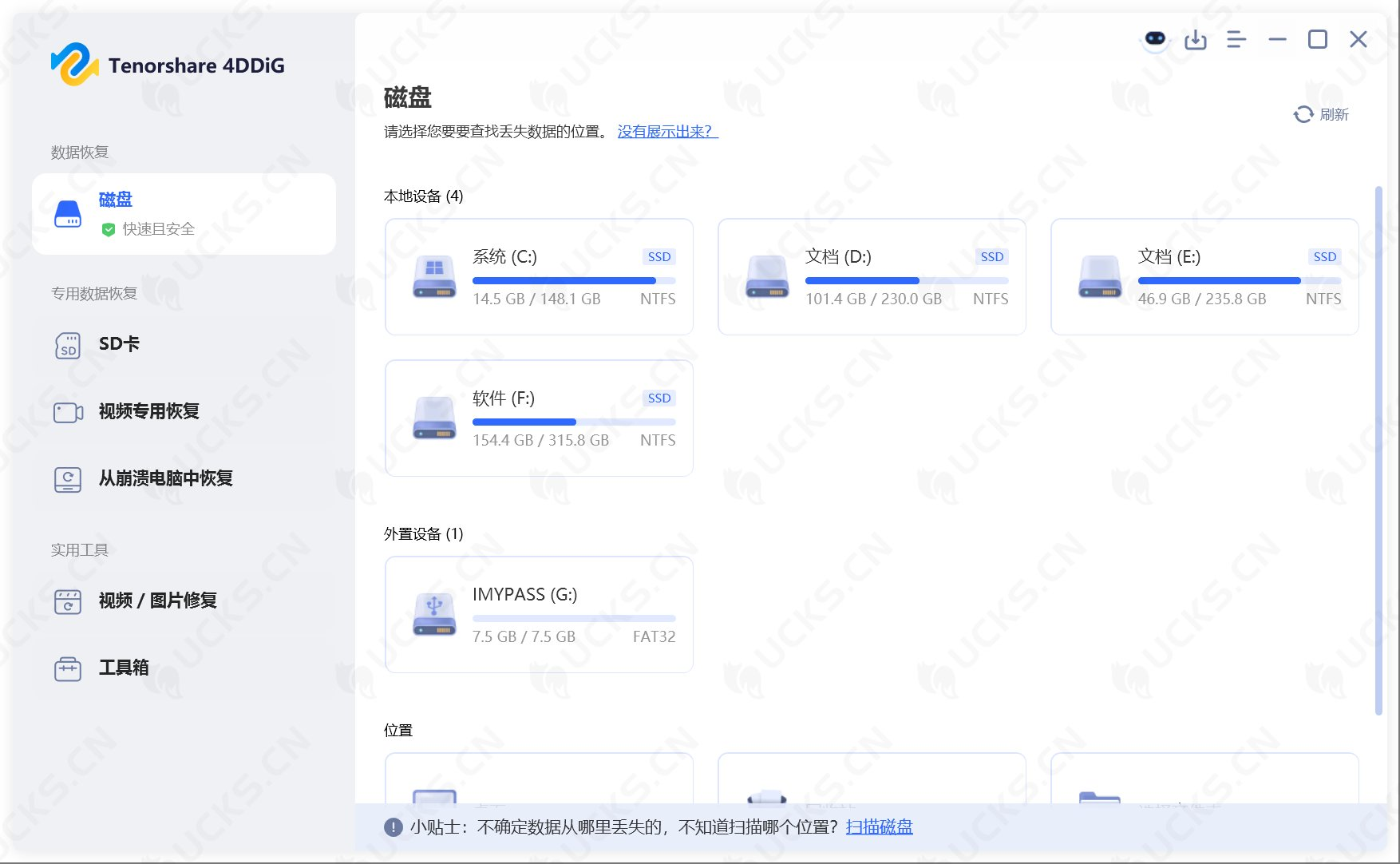This screenshot has width=1400, height=864.
Task: Select the 系统 (C:) drive name
Action: pos(504,256)
